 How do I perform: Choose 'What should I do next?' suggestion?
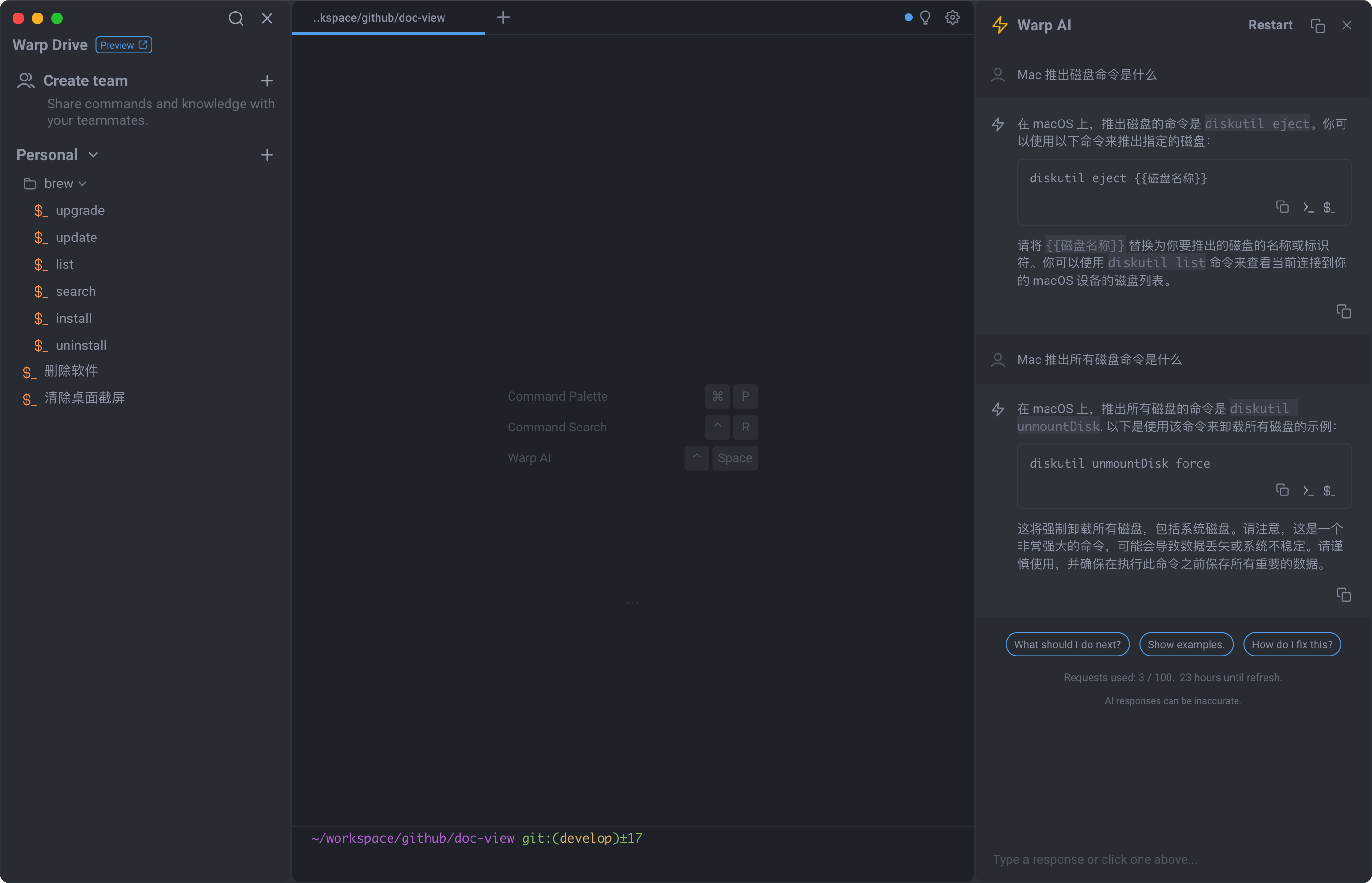[1067, 644]
